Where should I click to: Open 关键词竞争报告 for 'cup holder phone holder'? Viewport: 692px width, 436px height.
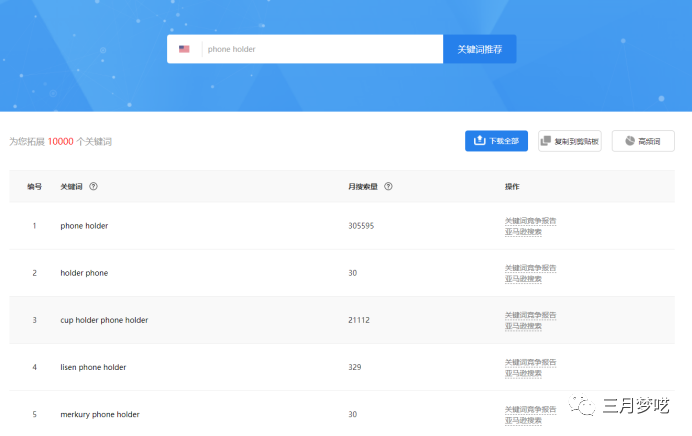tap(530, 315)
